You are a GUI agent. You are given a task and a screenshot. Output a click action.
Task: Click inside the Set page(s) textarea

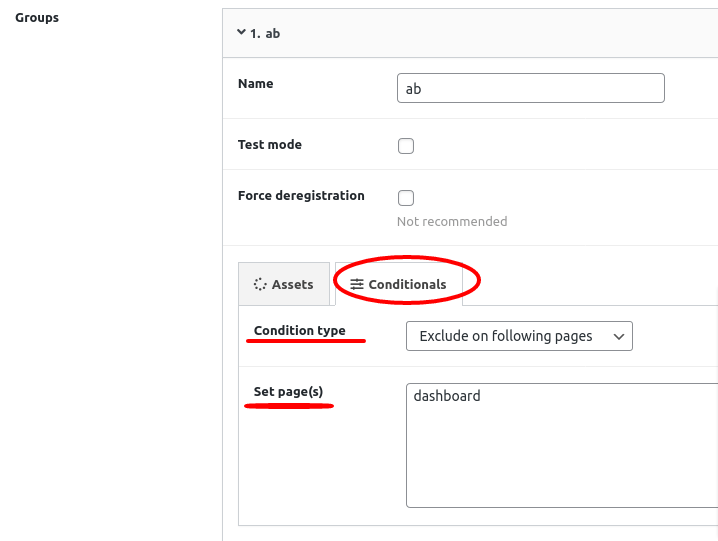(562, 445)
